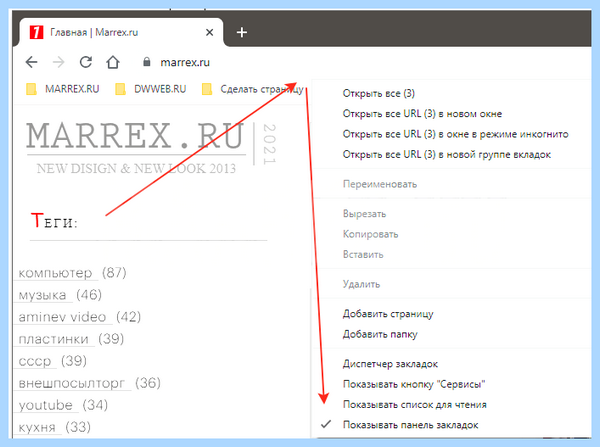600x447 pixels.
Task: Click the MARREX.RU site logo
Action: 135,136
